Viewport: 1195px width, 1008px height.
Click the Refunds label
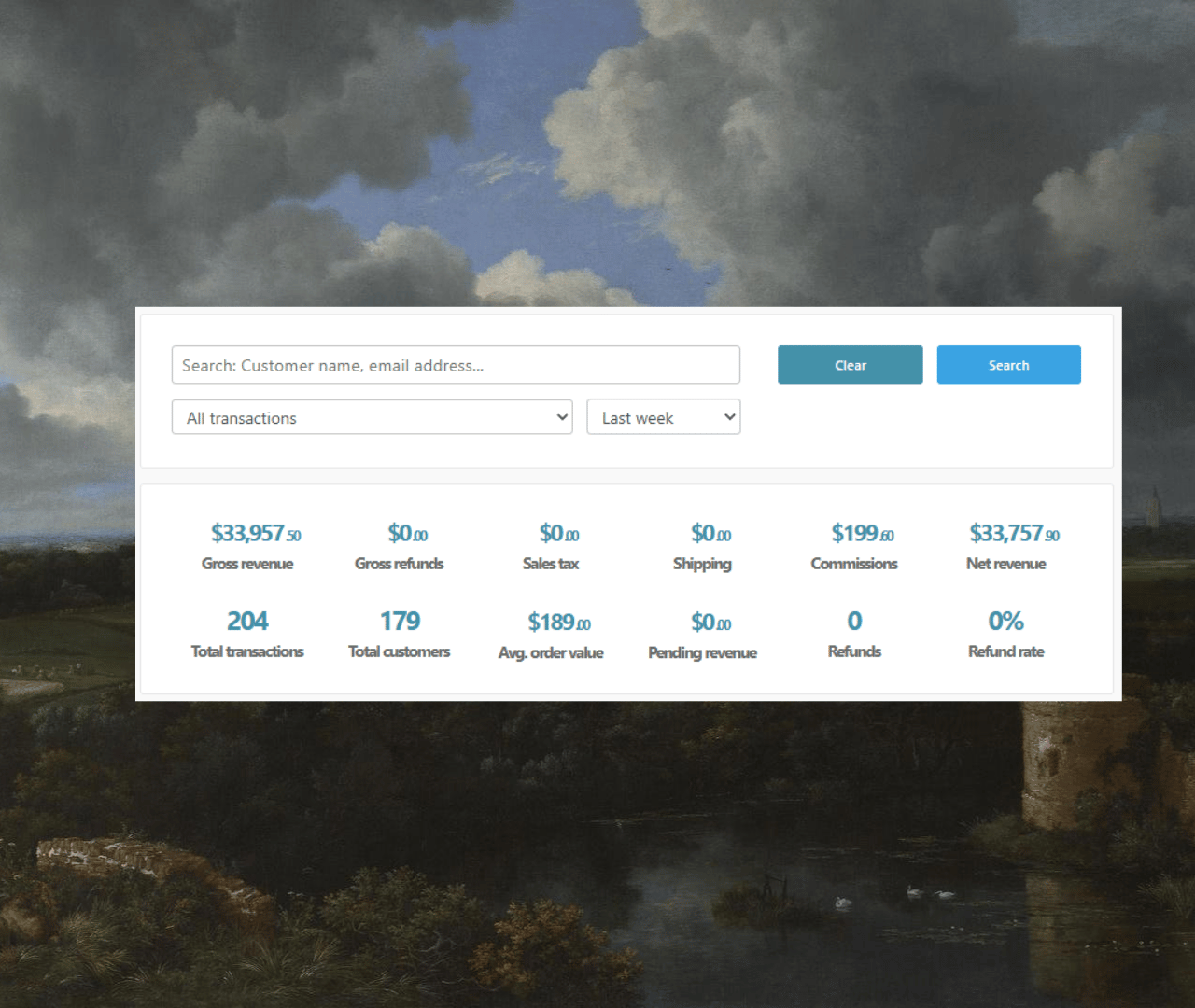pos(854,651)
